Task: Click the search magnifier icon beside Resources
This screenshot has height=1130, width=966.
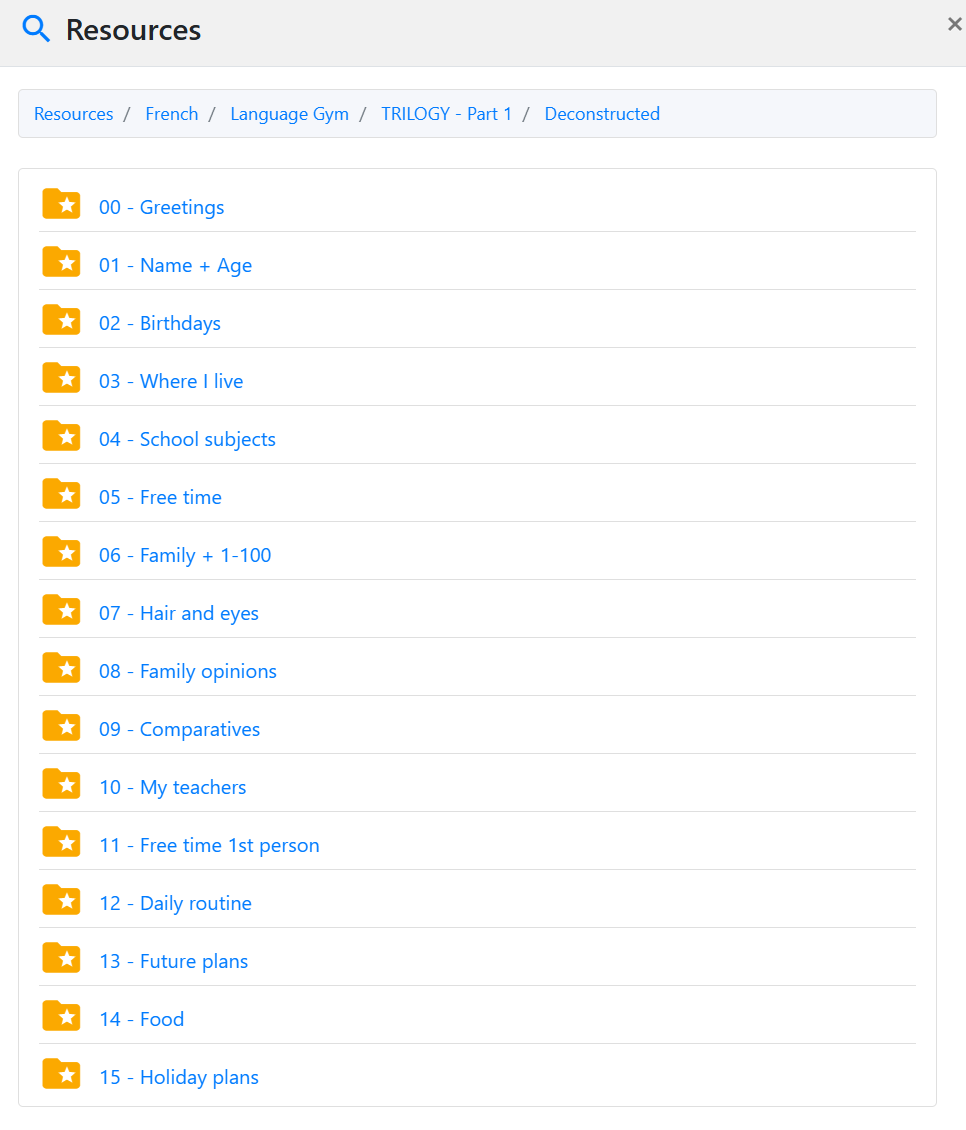Action: [x=36, y=29]
